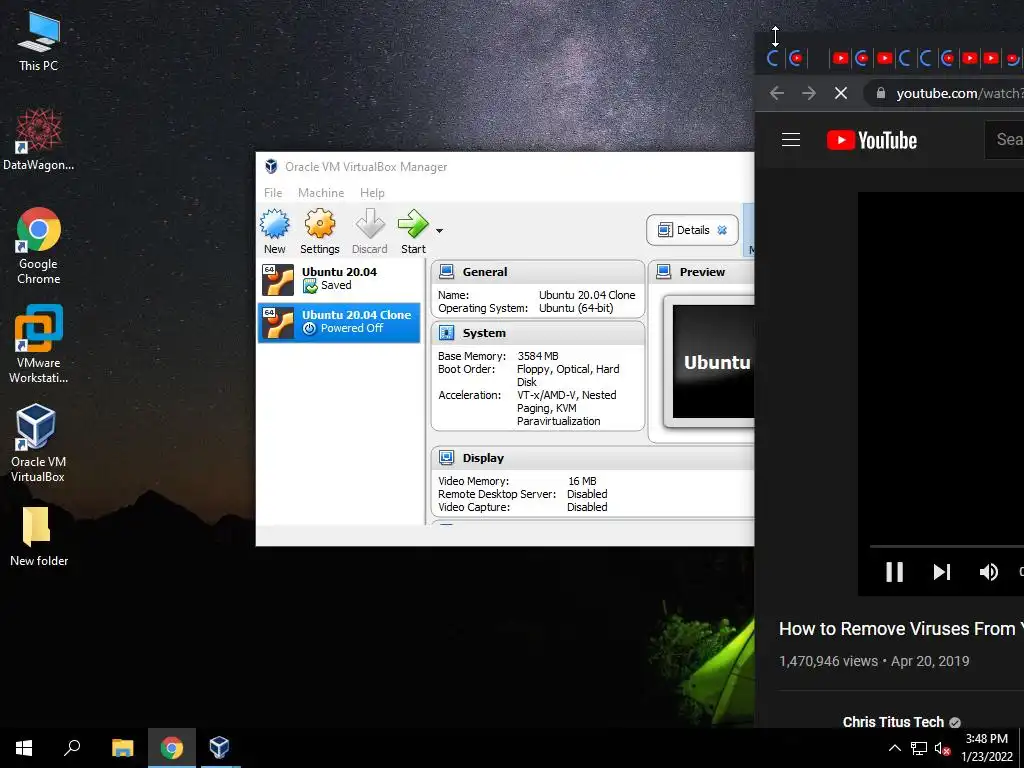Open DataWagon desktop shortcut
1024x768 pixels.
(x=39, y=140)
